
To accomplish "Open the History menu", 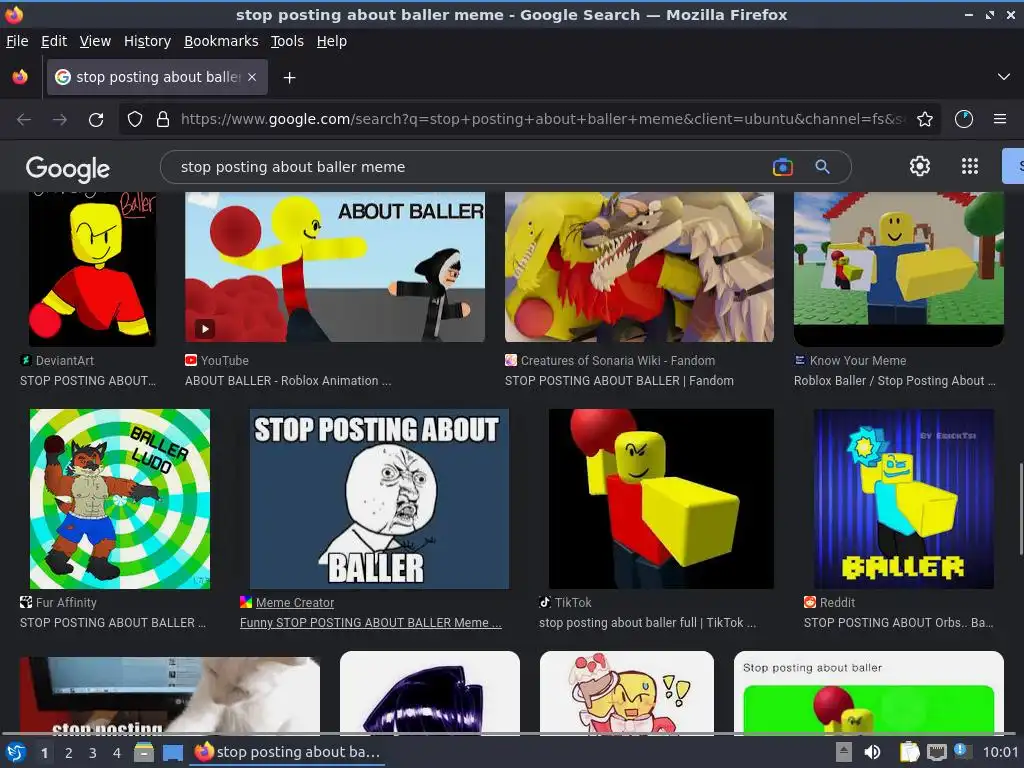I will [x=147, y=41].
